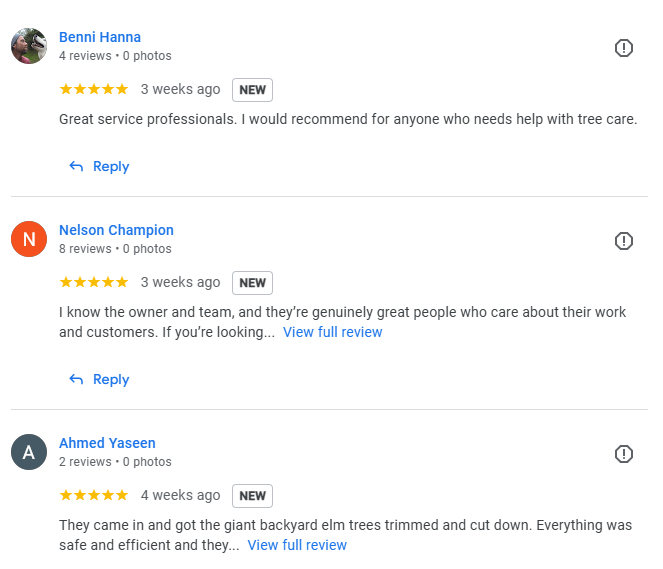This screenshot has width=663, height=569.
Task: Click star rating on Nelson Champion's review
Action: pyautogui.click(x=94, y=282)
